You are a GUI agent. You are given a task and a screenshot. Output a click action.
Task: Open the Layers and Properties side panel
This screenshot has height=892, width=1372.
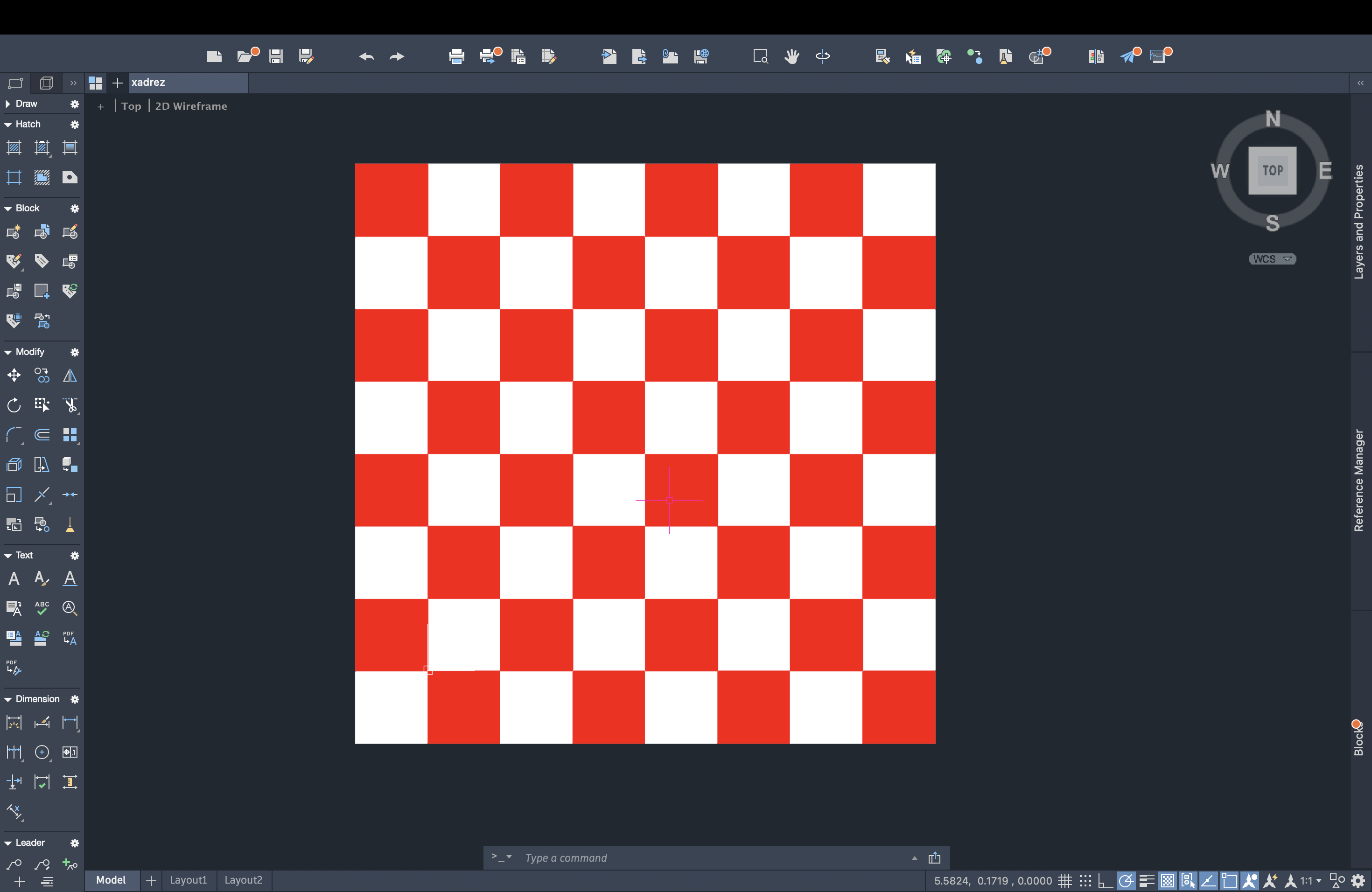(1359, 222)
